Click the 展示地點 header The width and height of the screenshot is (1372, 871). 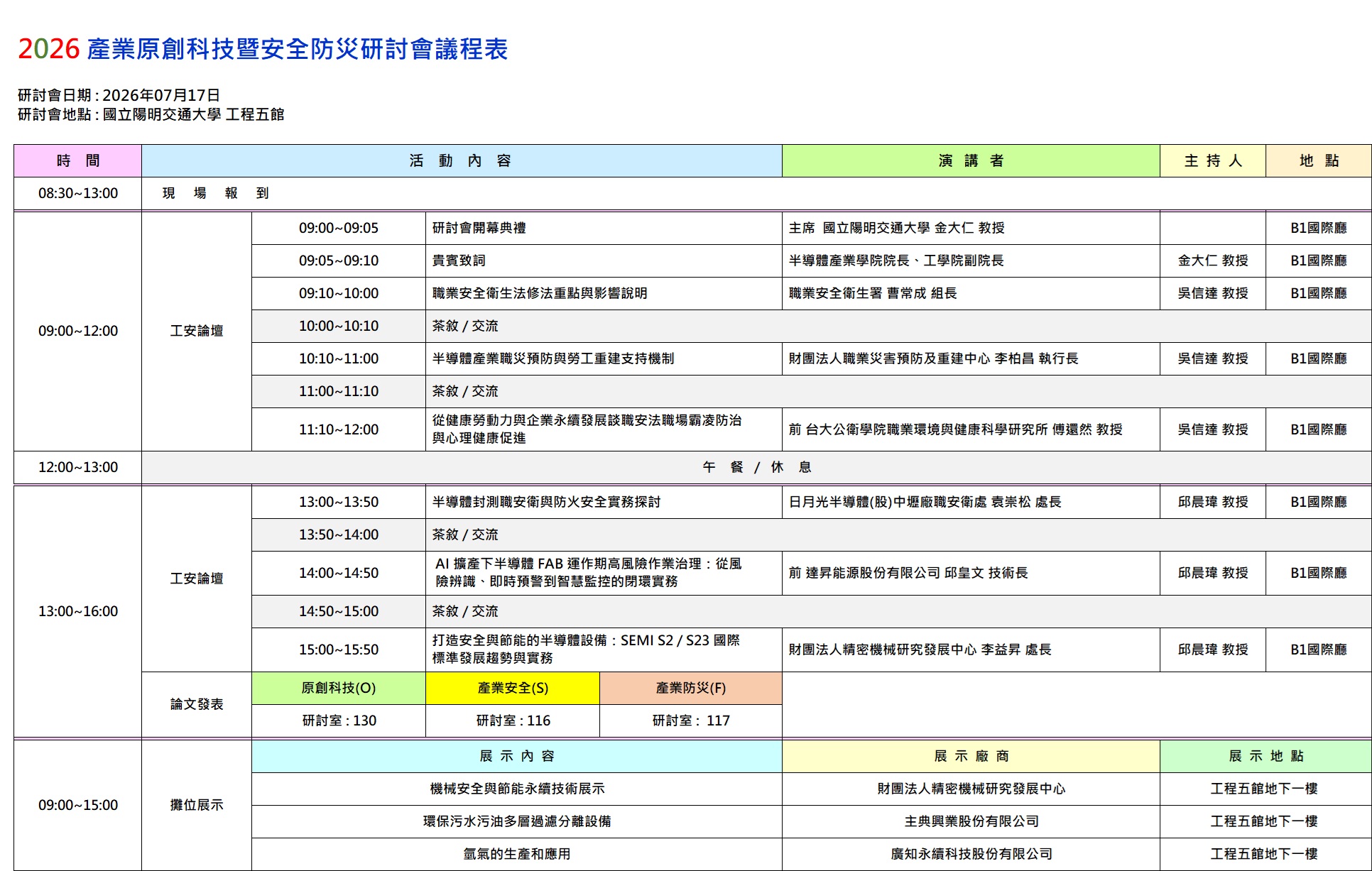pyautogui.click(x=1265, y=756)
